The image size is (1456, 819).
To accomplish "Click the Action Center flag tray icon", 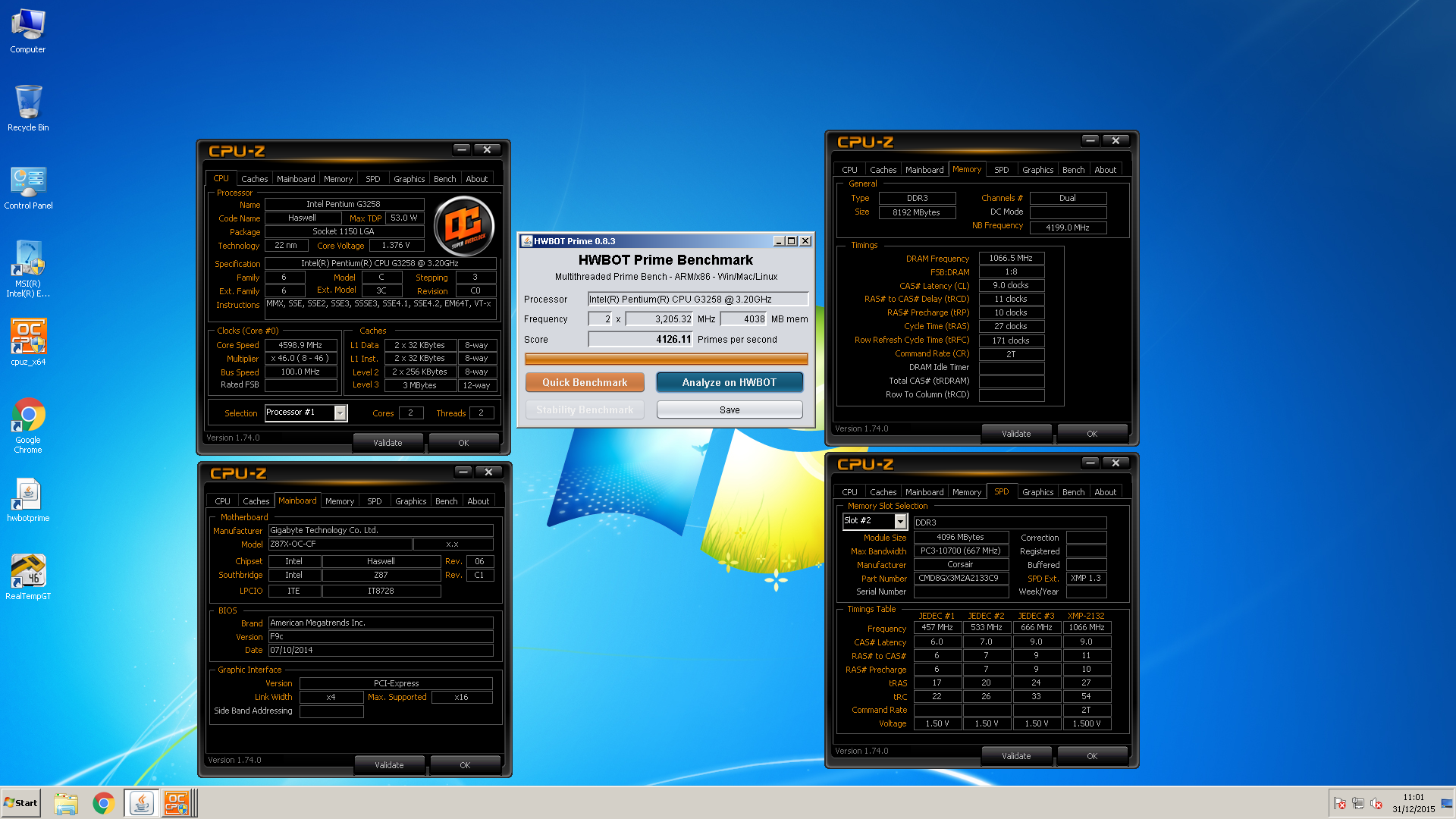I will point(1340,804).
